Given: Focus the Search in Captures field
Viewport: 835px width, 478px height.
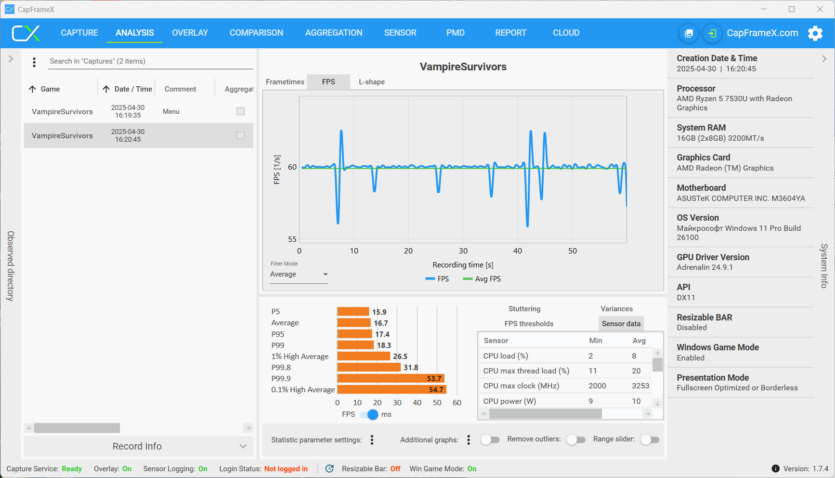Looking at the screenshot, I should click(151, 61).
